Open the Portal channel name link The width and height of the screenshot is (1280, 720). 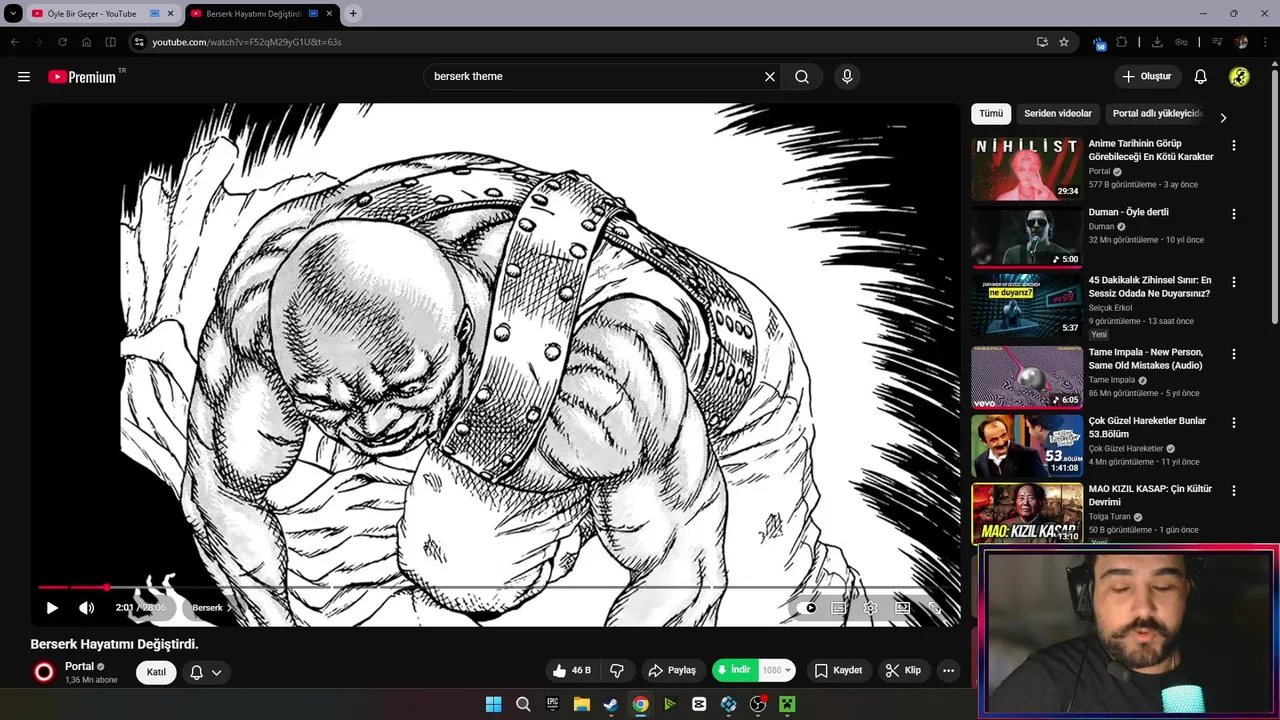click(79, 666)
